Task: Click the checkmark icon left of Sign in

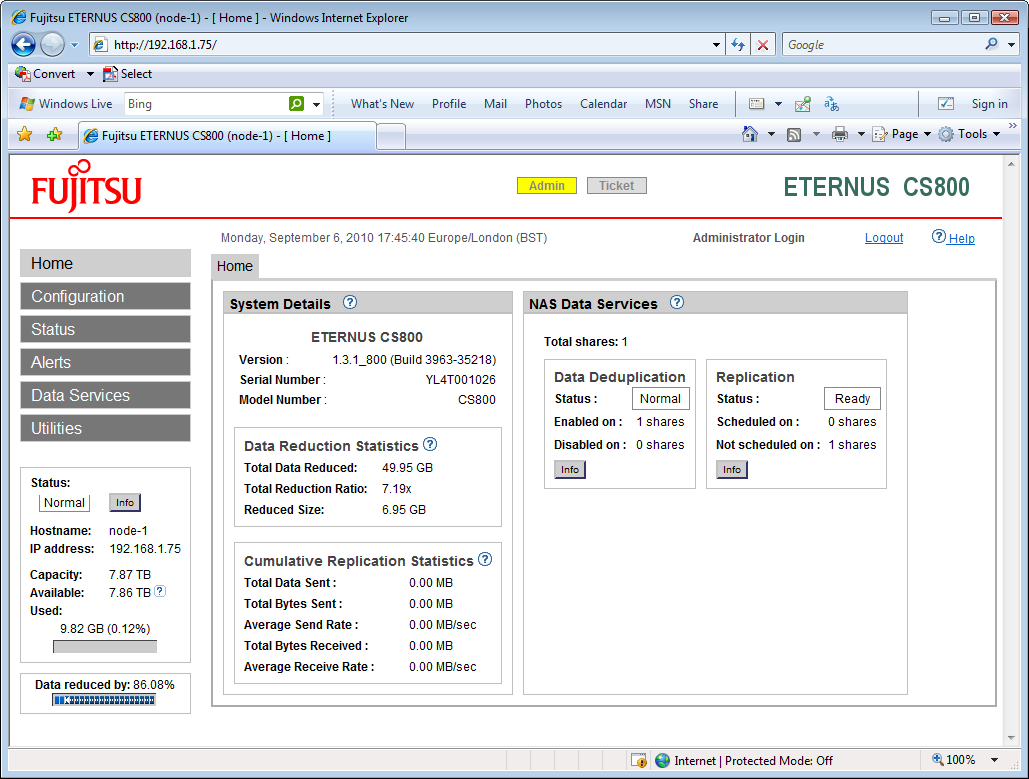Action: pyautogui.click(x=946, y=104)
